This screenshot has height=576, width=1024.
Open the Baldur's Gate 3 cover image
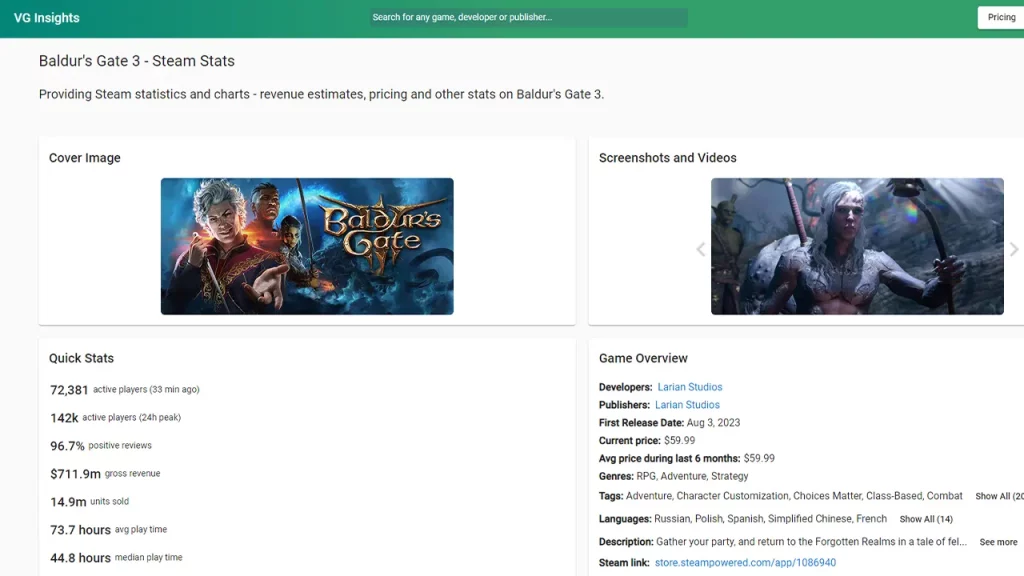307,246
